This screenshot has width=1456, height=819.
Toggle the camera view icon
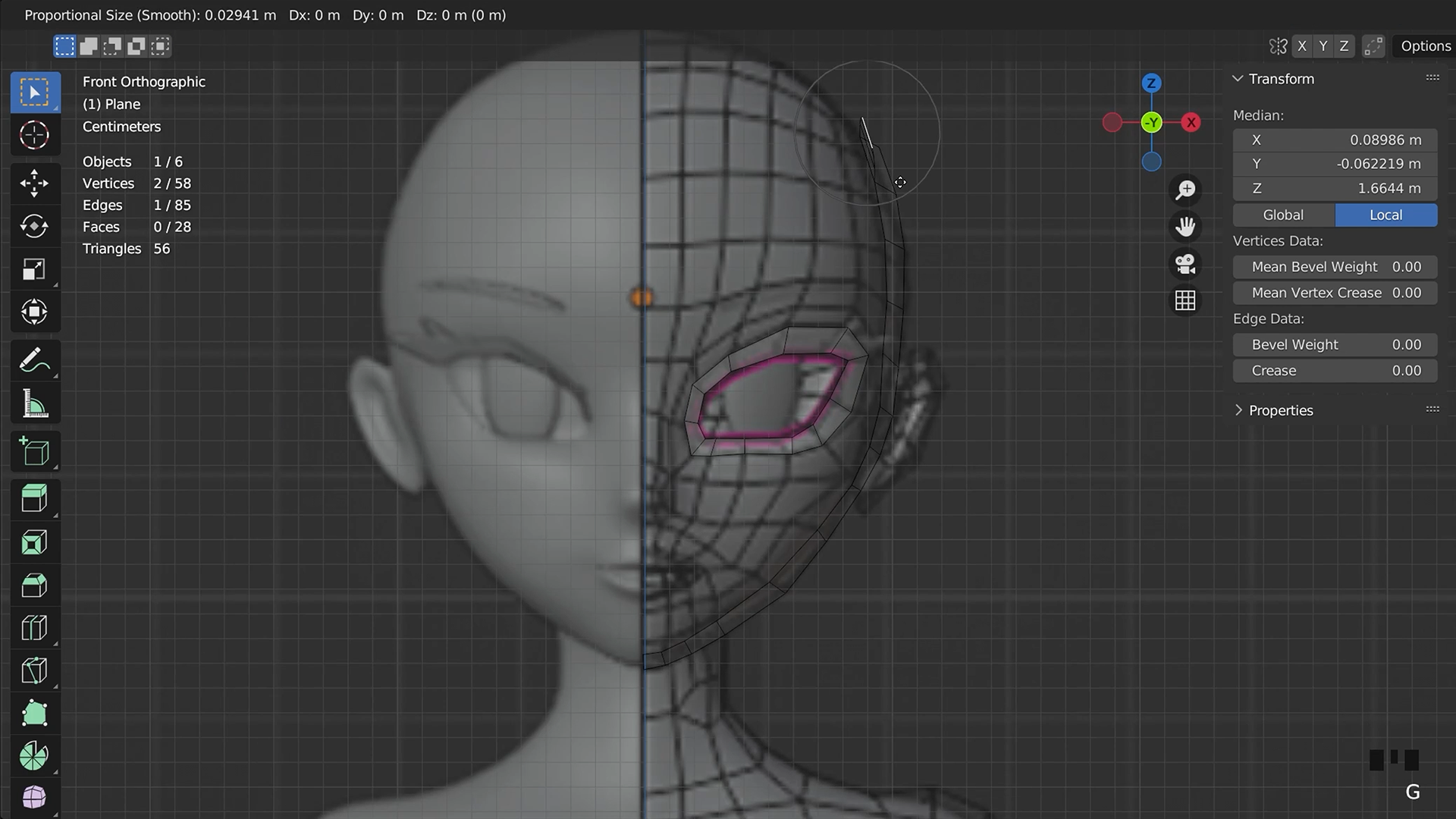[x=1186, y=264]
